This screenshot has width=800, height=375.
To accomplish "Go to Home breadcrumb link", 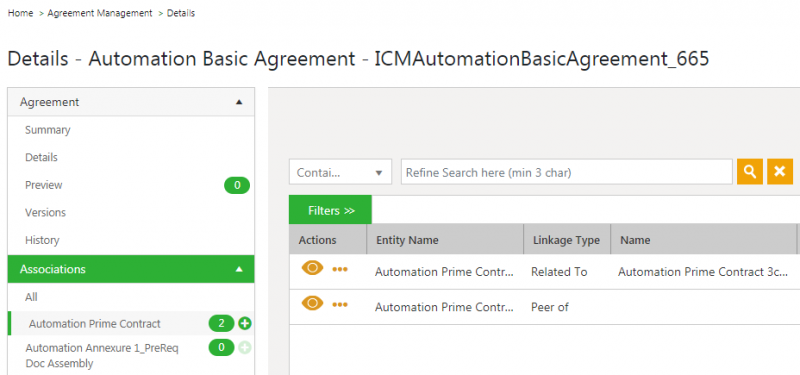I will pyautogui.click(x=20, y=13).
